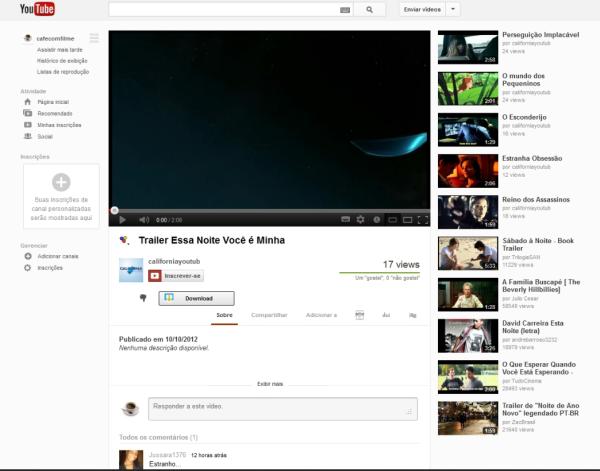Click the dislike thumbs-down icon
Viewport: 600px width, 471px height.
(143, 298)
